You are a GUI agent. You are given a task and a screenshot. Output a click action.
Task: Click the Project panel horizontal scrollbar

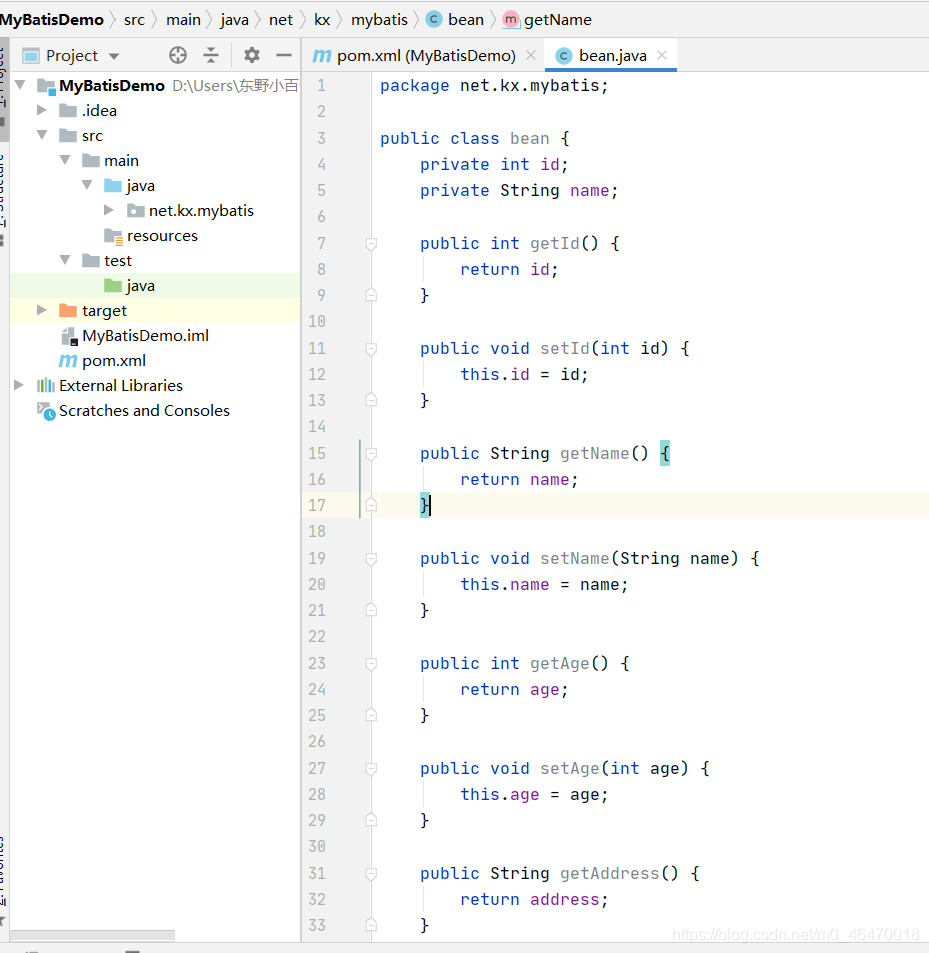(x=92, y=935)
